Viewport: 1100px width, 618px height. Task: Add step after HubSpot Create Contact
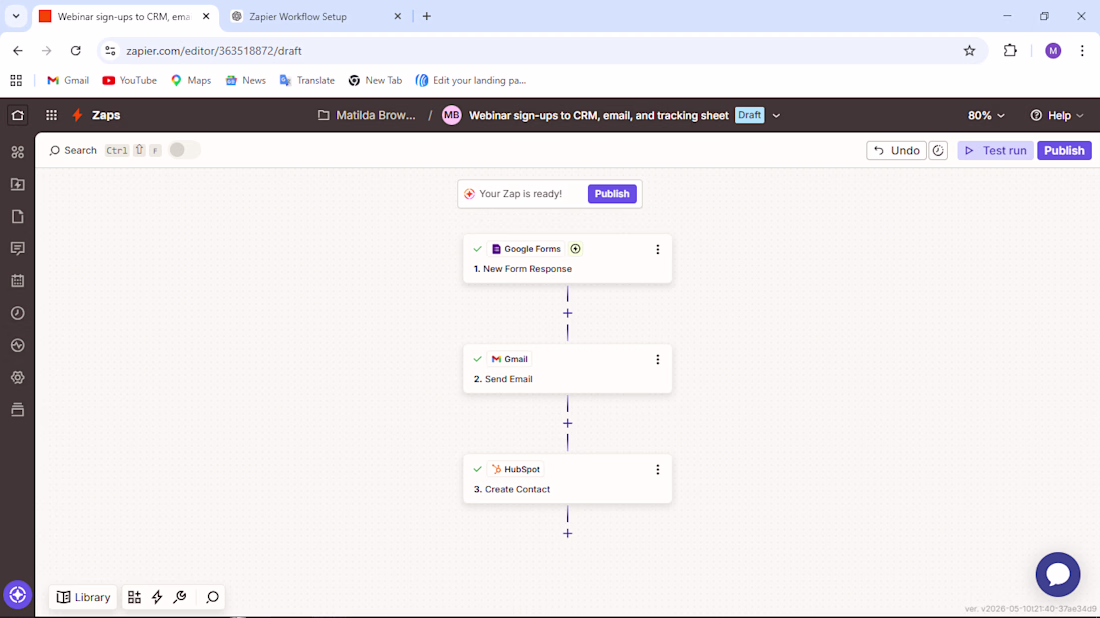(x=568, y=533)
